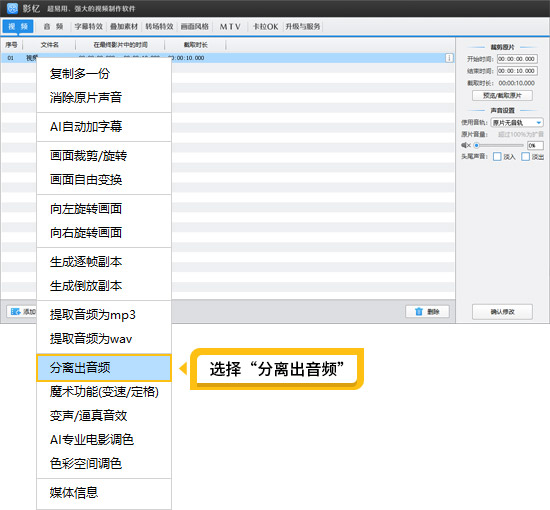Click the trash icon on 删除 button

[419, 311]
